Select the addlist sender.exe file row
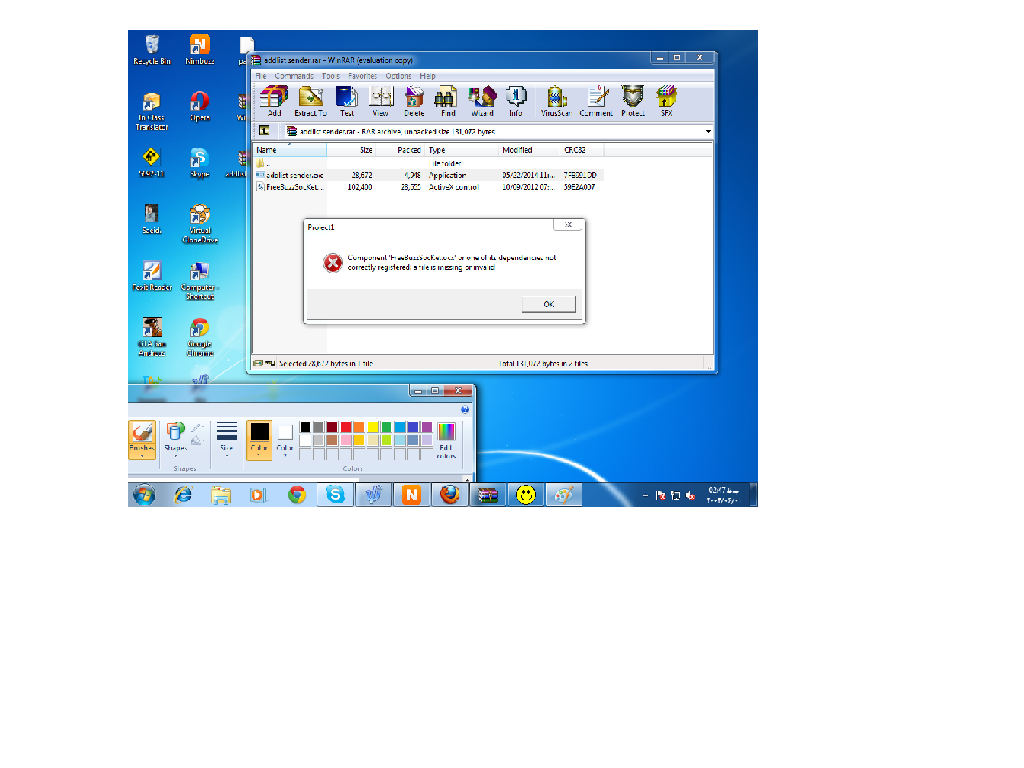 [x=428, y=175]
